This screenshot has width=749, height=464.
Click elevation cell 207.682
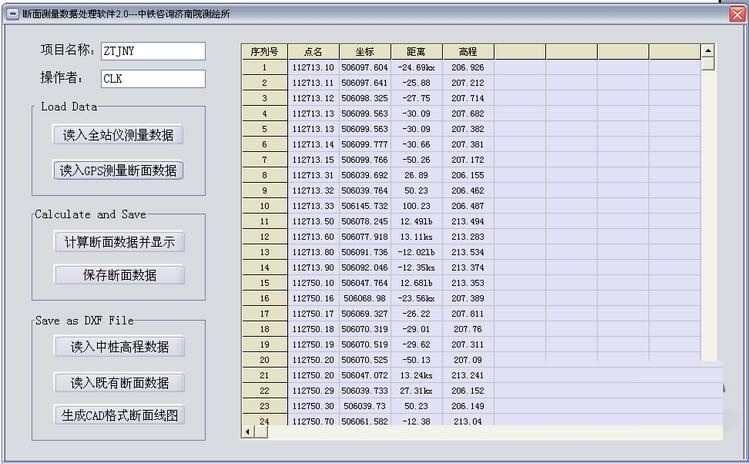468,114
